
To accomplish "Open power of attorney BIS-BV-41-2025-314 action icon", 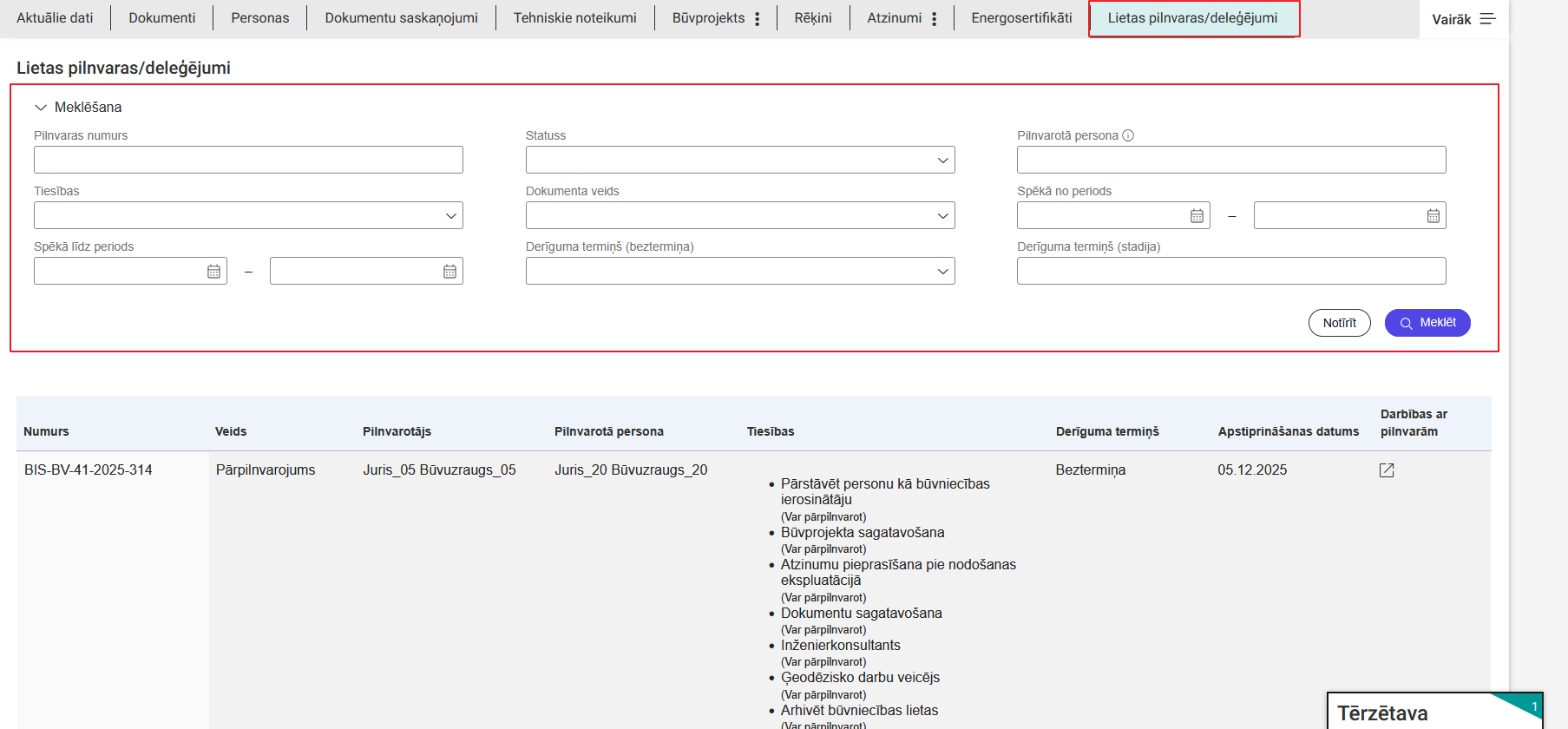I will click(1387, 470).
